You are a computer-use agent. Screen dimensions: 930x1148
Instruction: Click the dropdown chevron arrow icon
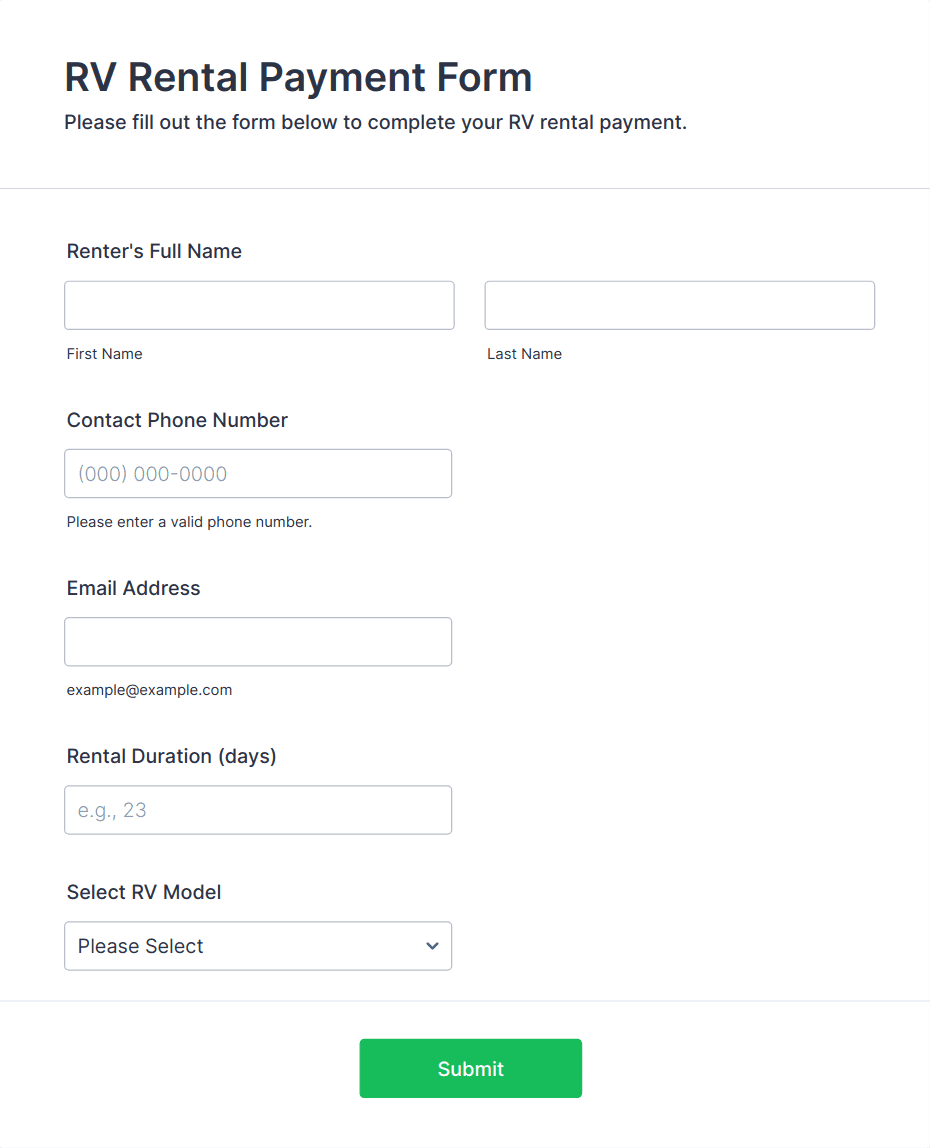click(x=432, y=946)
